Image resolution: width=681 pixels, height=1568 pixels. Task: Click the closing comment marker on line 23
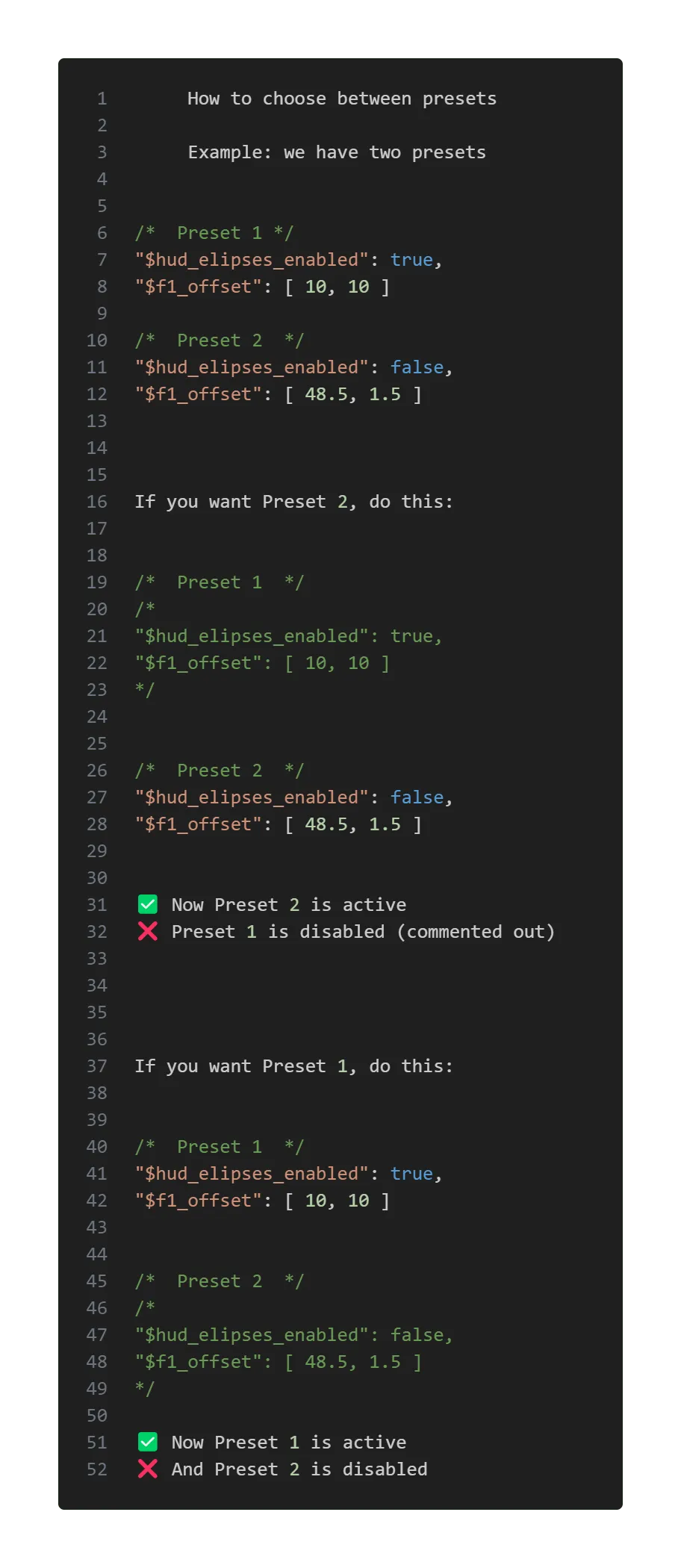tap(145, 690)
